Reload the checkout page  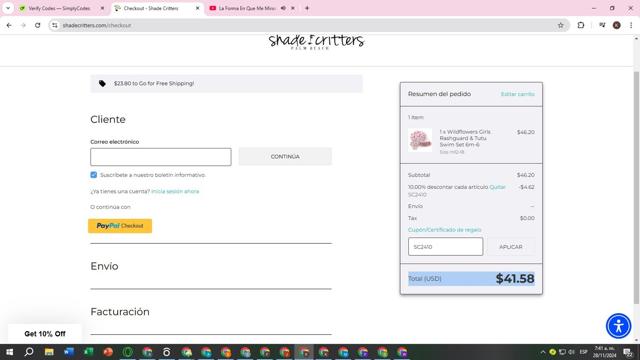coord(38,25)
